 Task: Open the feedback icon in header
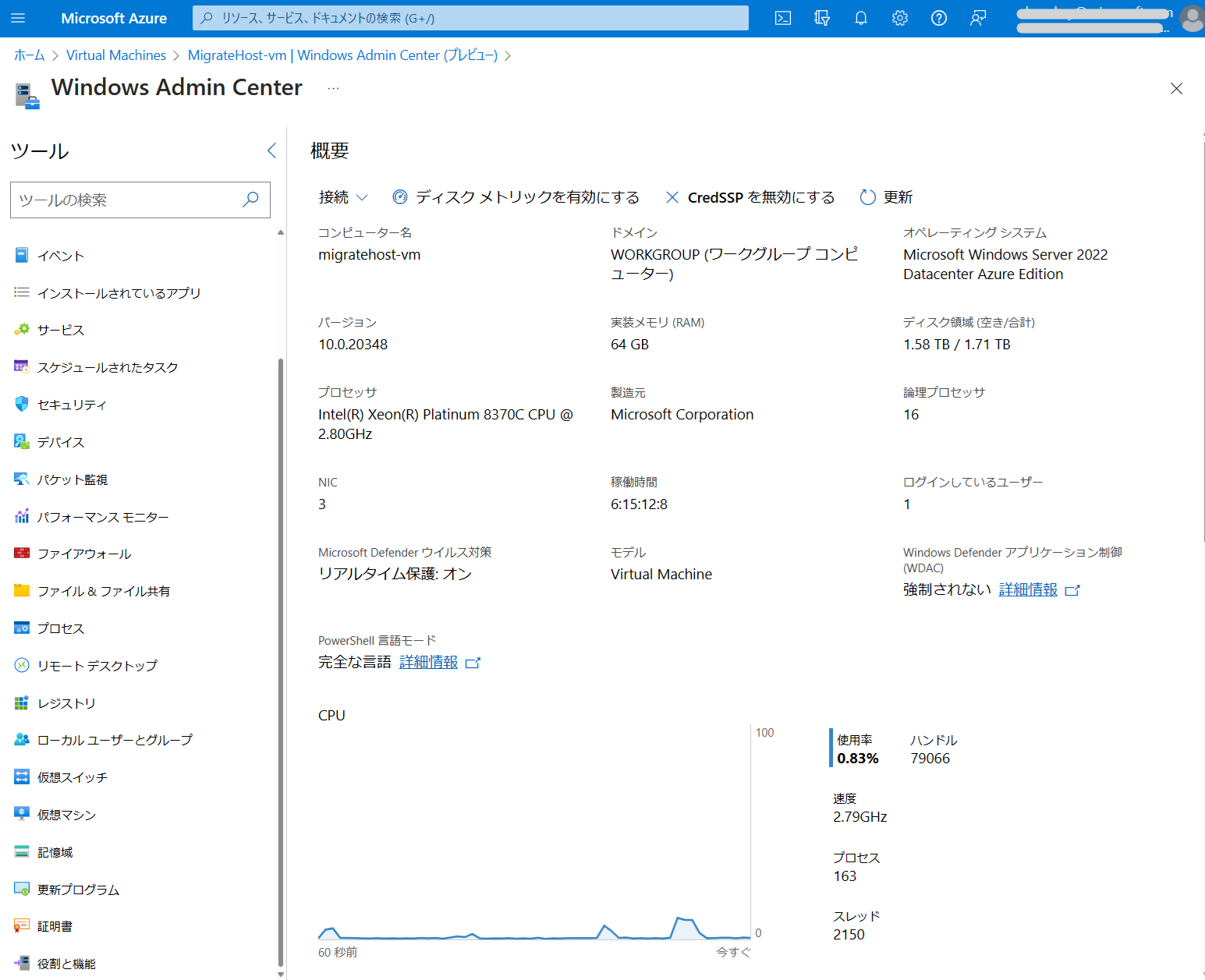click(x=978, y=18)
